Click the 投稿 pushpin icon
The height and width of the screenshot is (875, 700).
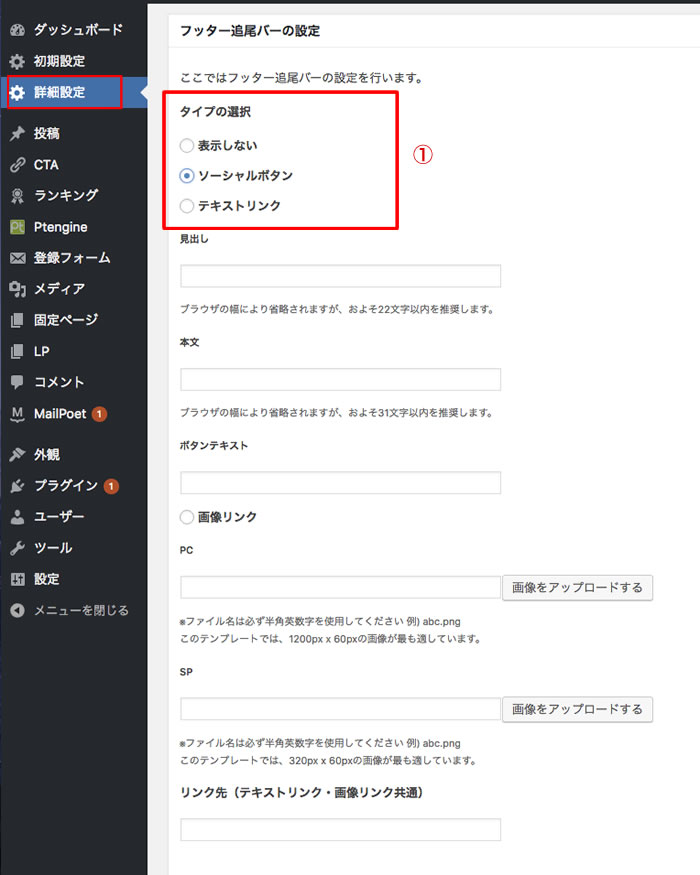(17, 133)
